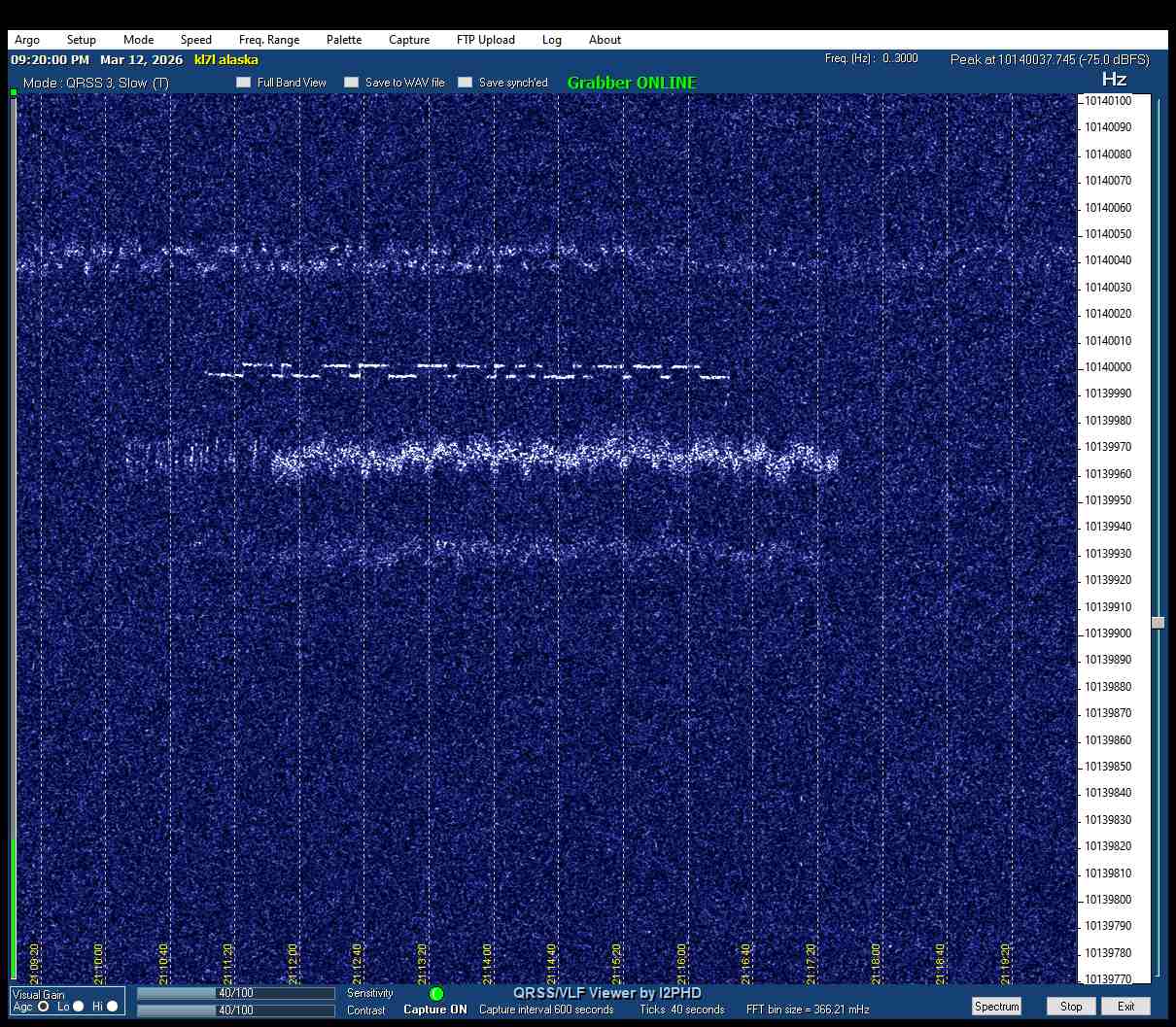This screenshot has width=1176, height=1027.
Task: Click the green Capture ON indicator light
Action: [436, 994]
